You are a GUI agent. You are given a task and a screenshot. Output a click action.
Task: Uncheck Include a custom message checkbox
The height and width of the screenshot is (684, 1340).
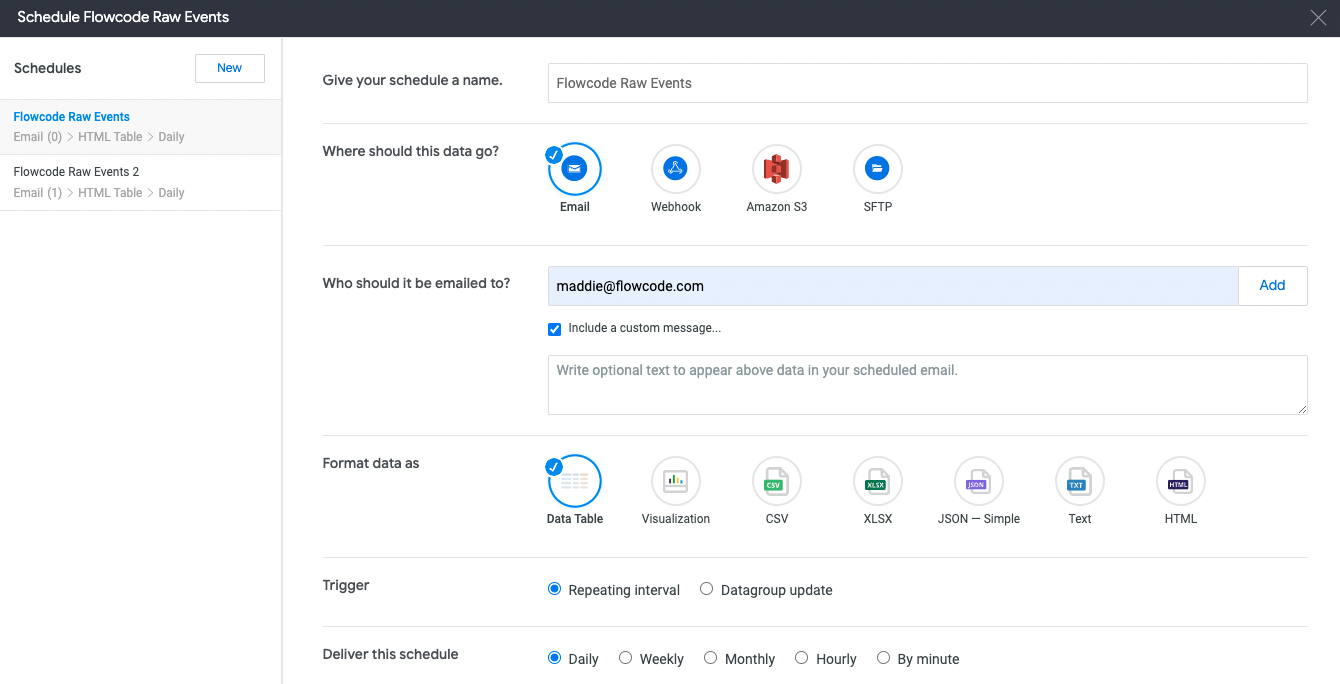click(555, 329)
